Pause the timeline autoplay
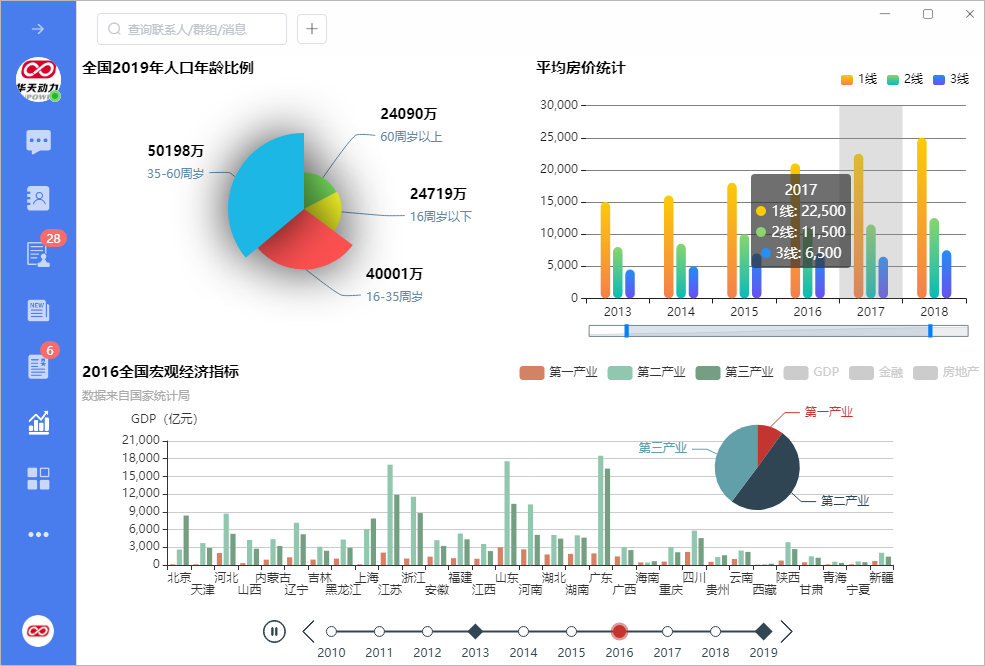This screenshot has width=985, height=666. [275, 631]
